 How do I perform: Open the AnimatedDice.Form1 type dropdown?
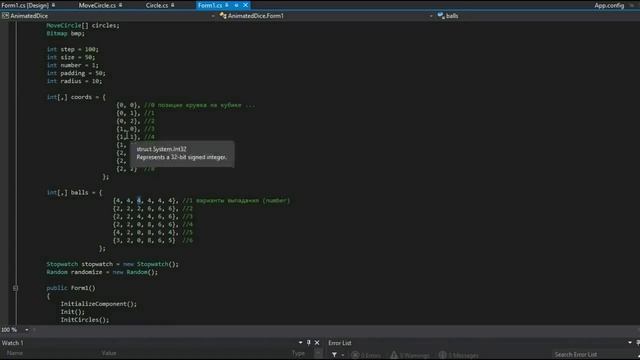[431, 16]
